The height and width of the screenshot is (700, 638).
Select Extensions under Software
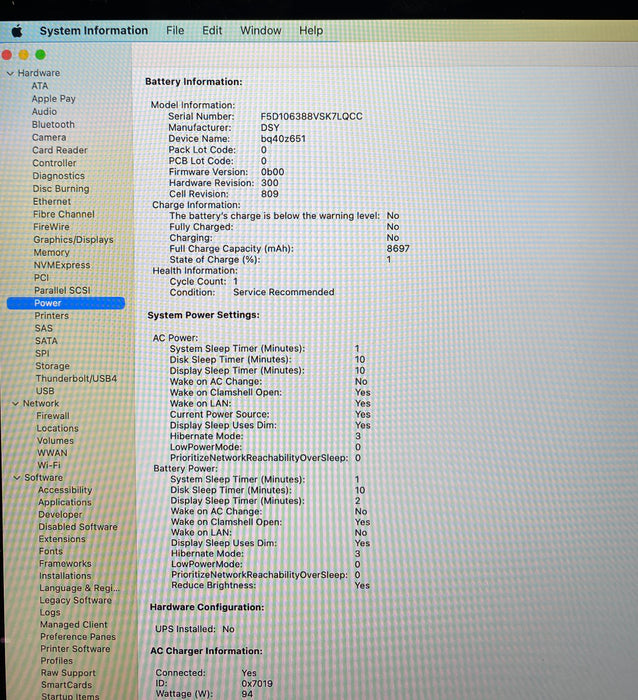(x=62, y=539)
